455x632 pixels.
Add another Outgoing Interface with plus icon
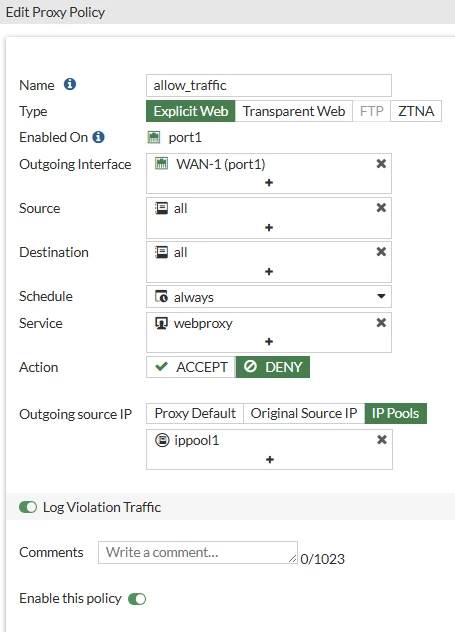coord(269,183)
